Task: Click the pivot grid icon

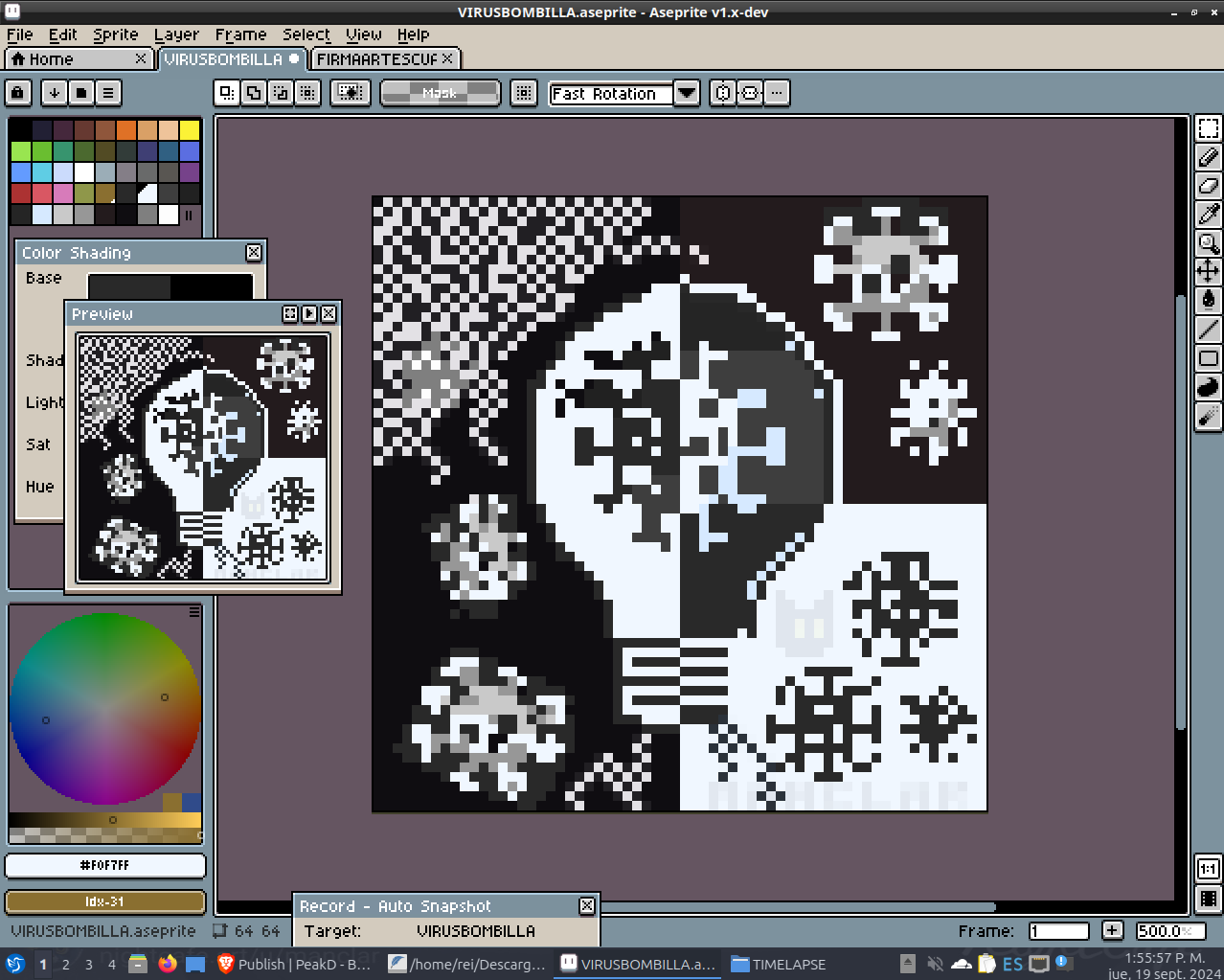Action: pyautogui.click(x=523, y=93)
